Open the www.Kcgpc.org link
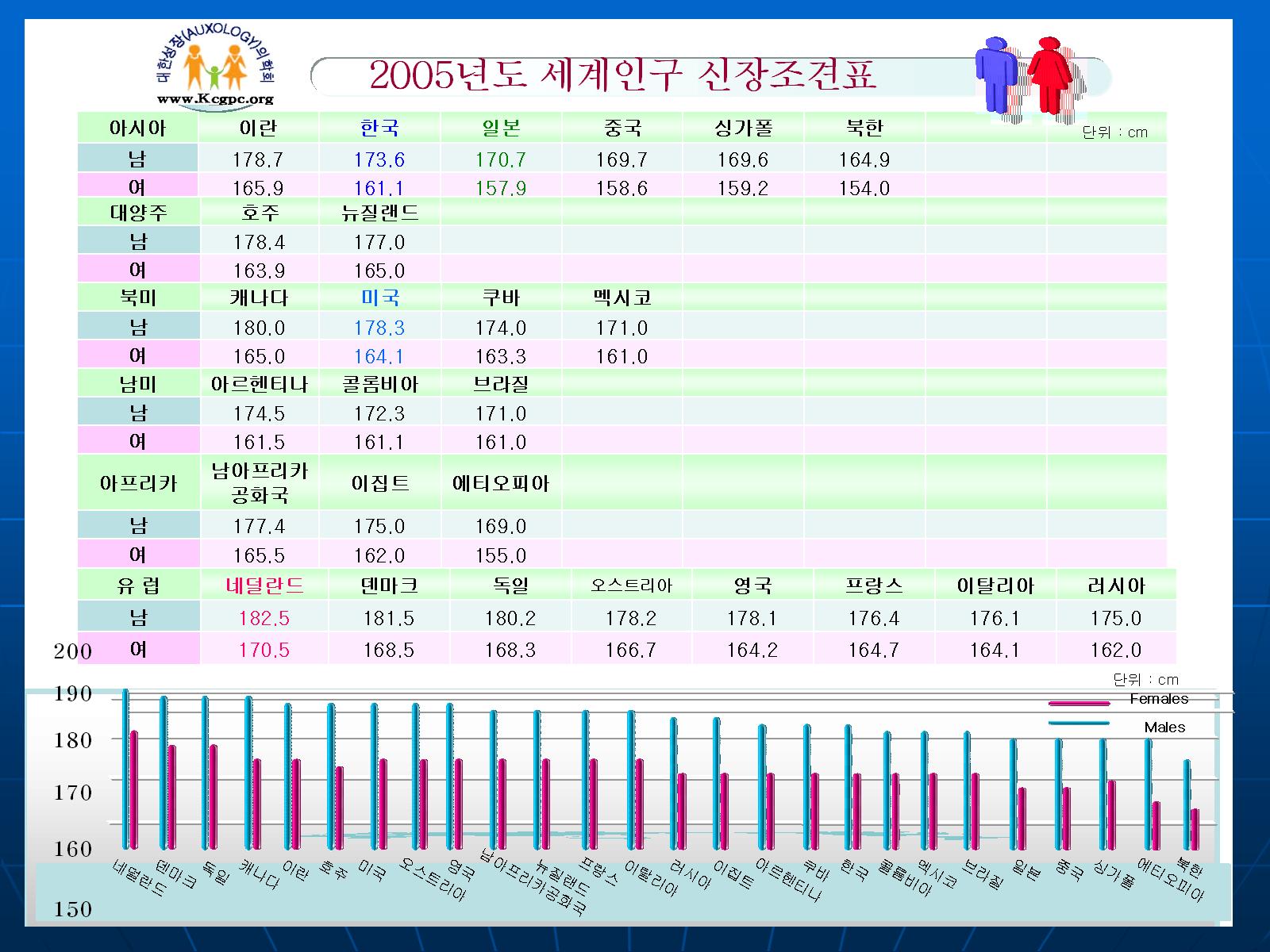 click(x=215, y=99)
